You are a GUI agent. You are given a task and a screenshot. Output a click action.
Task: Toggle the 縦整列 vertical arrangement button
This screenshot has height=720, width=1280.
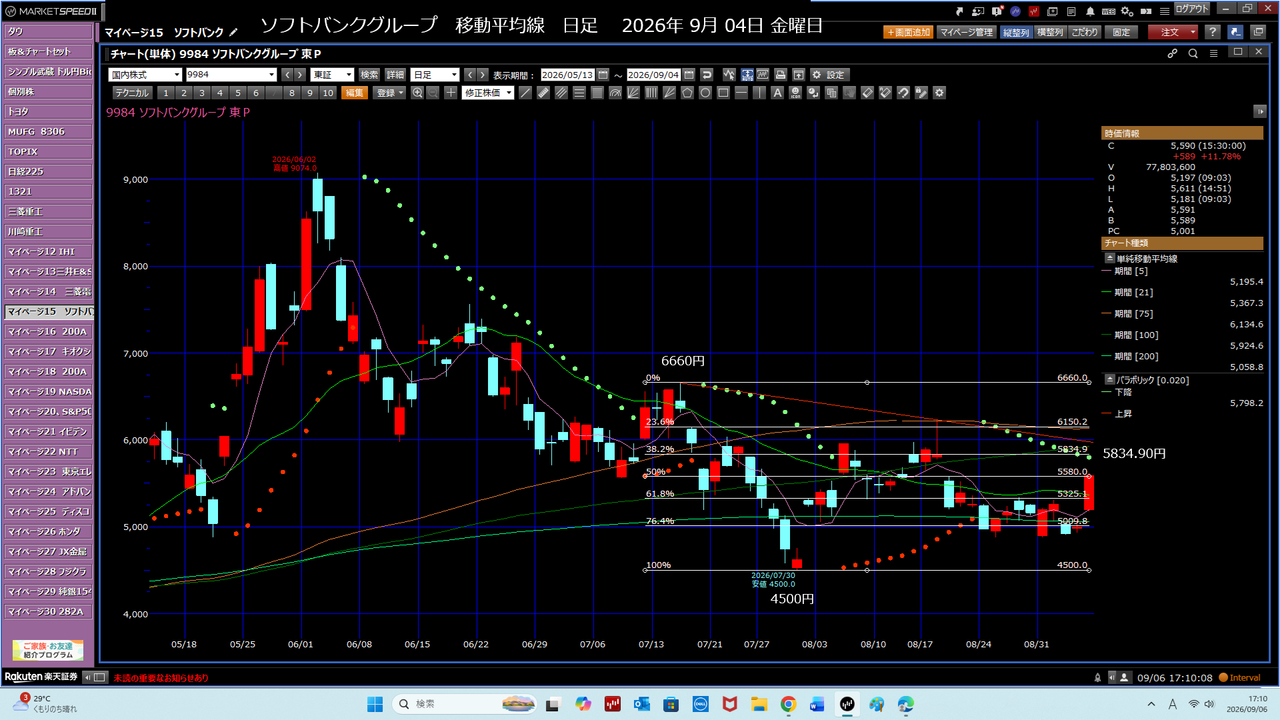1015,32
